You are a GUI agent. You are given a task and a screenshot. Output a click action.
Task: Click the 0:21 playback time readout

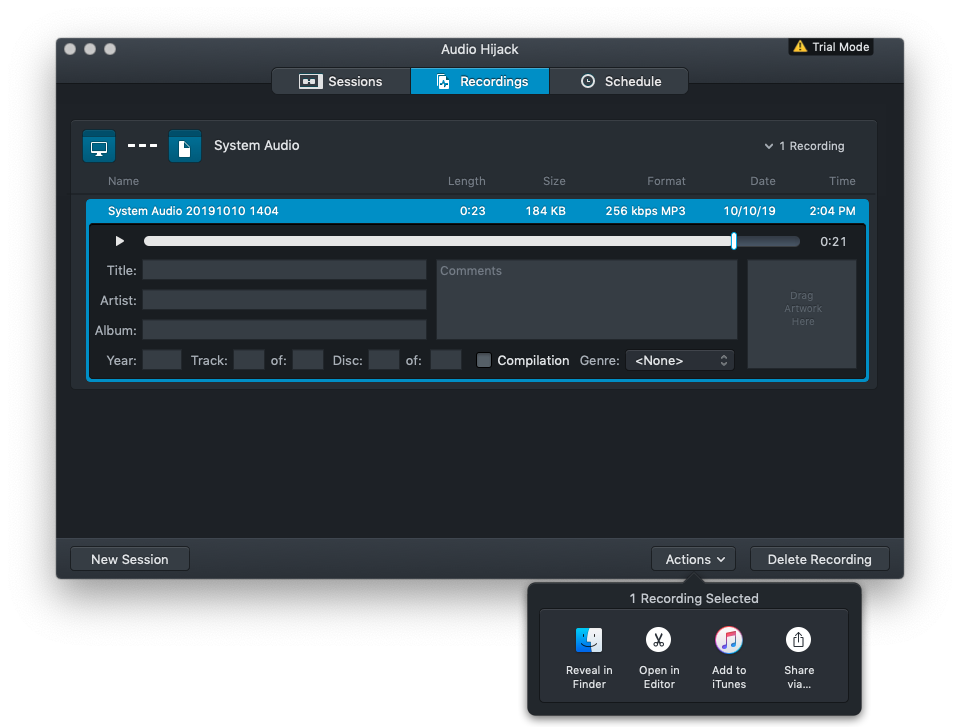[x=833, y=242]
